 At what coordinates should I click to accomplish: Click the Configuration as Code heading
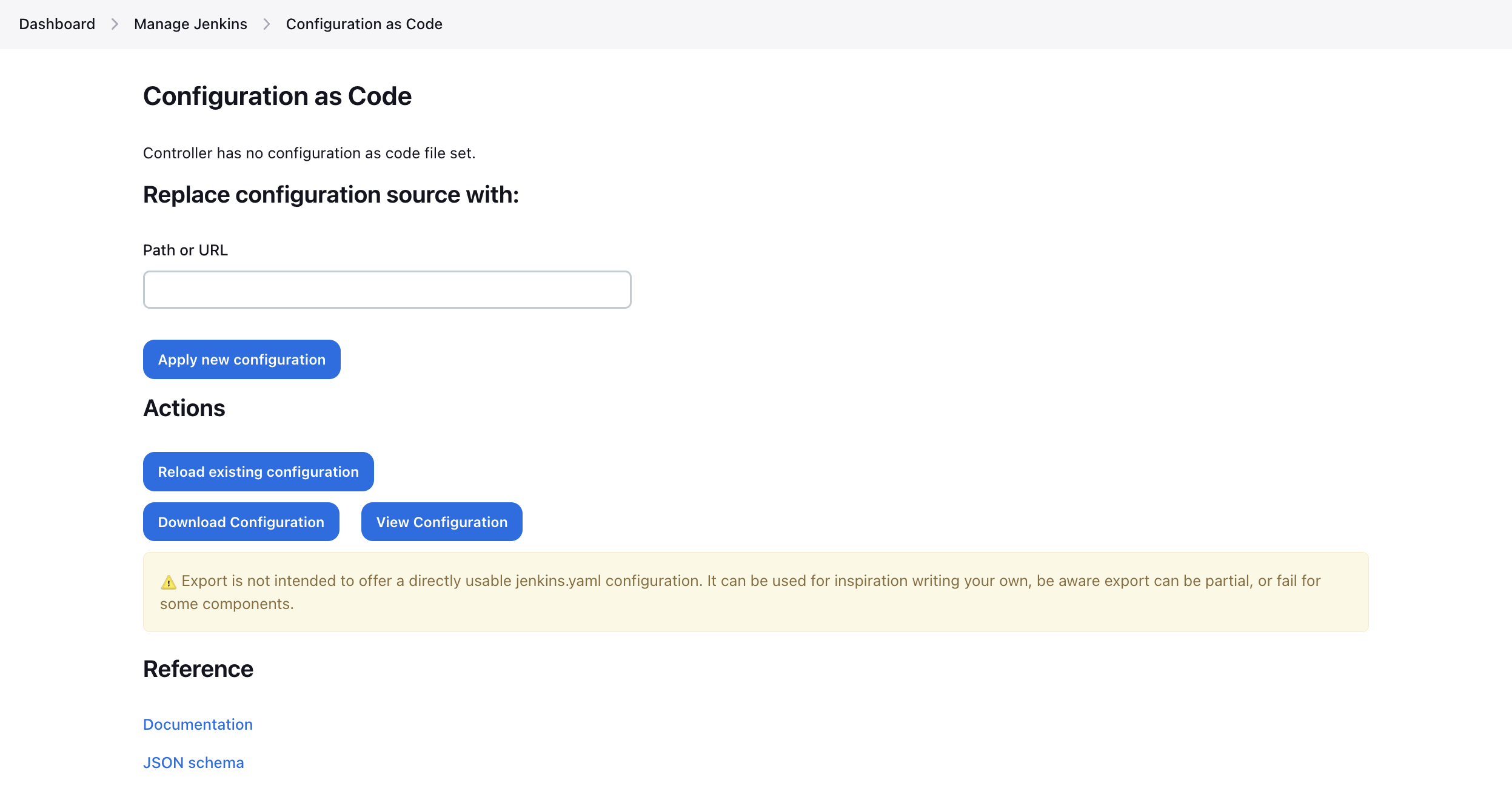pyautogui.click(x=277, y=96)
